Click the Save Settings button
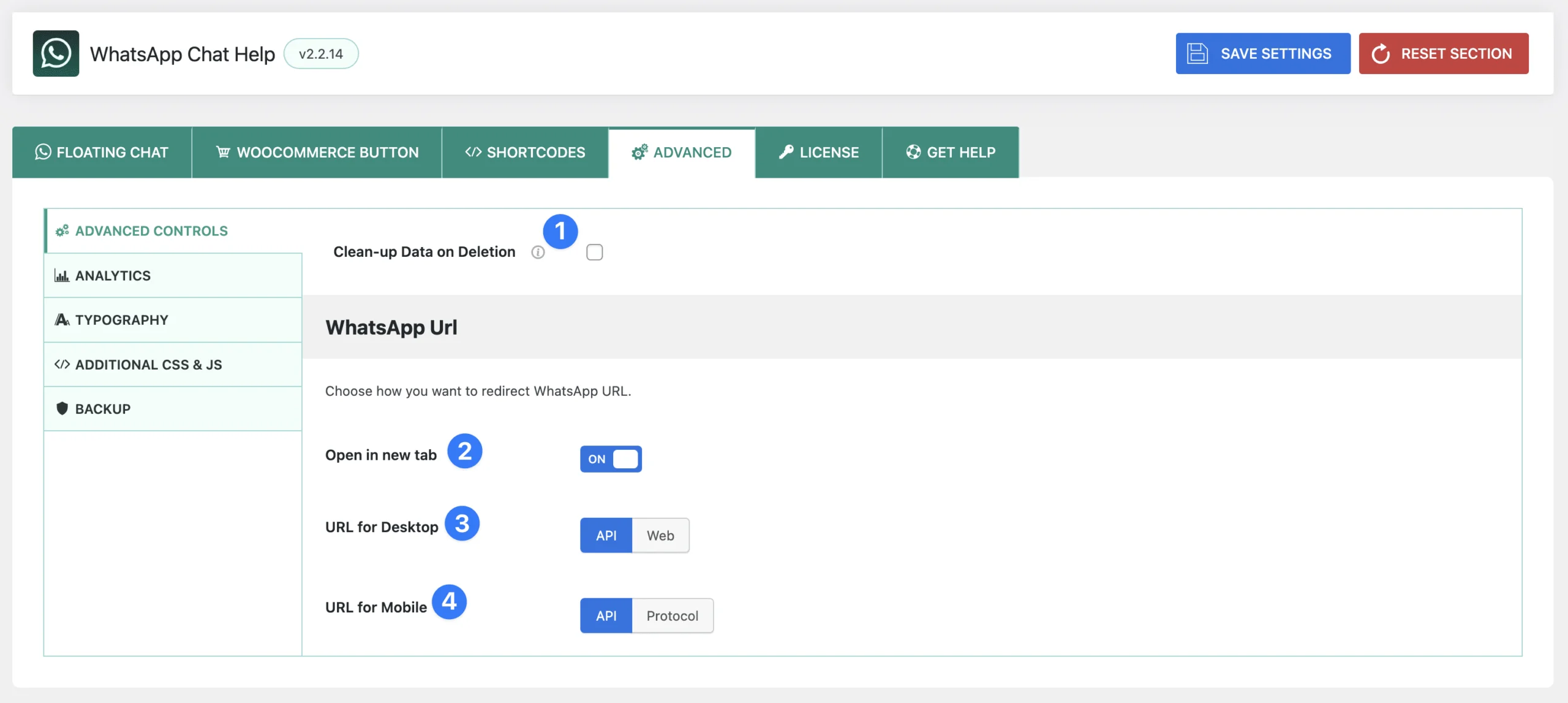Image resolution: width=1568 pixels, height=703 pixels. pos(1263,53)
